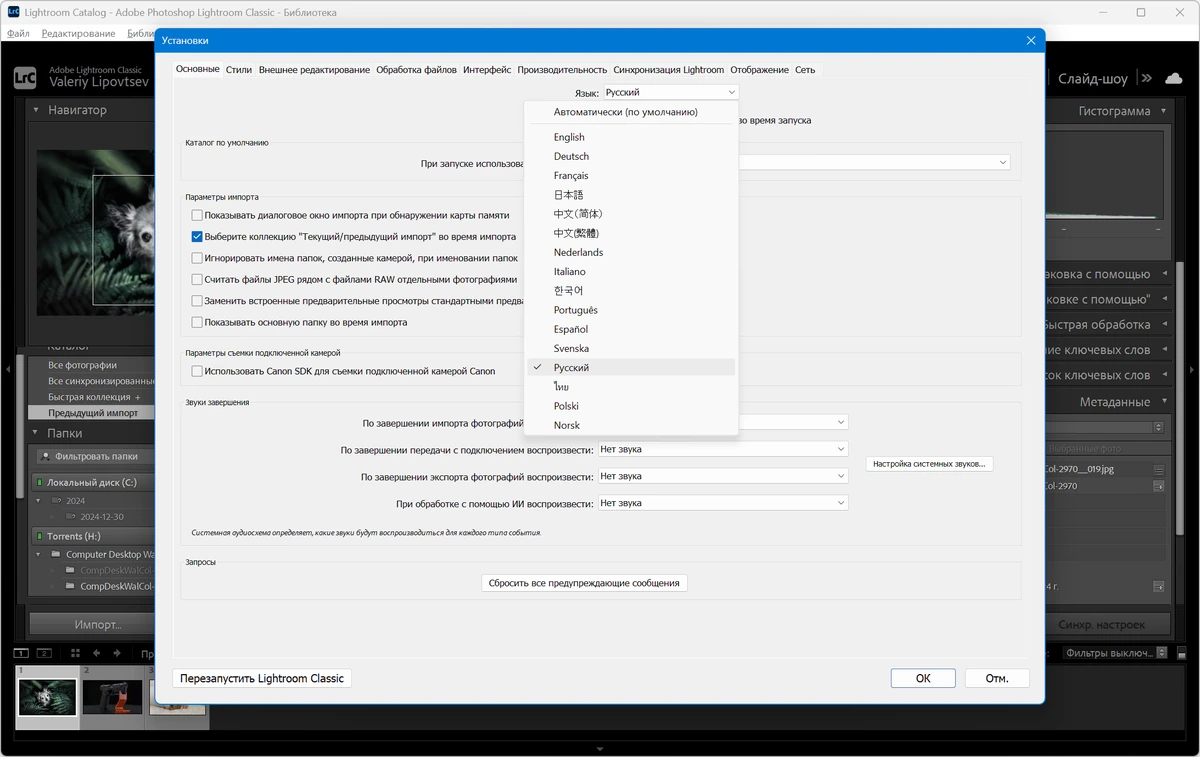This screenshot has height=757, width=1200.
Task: Collapse the Папки panel
Action: 36,433
